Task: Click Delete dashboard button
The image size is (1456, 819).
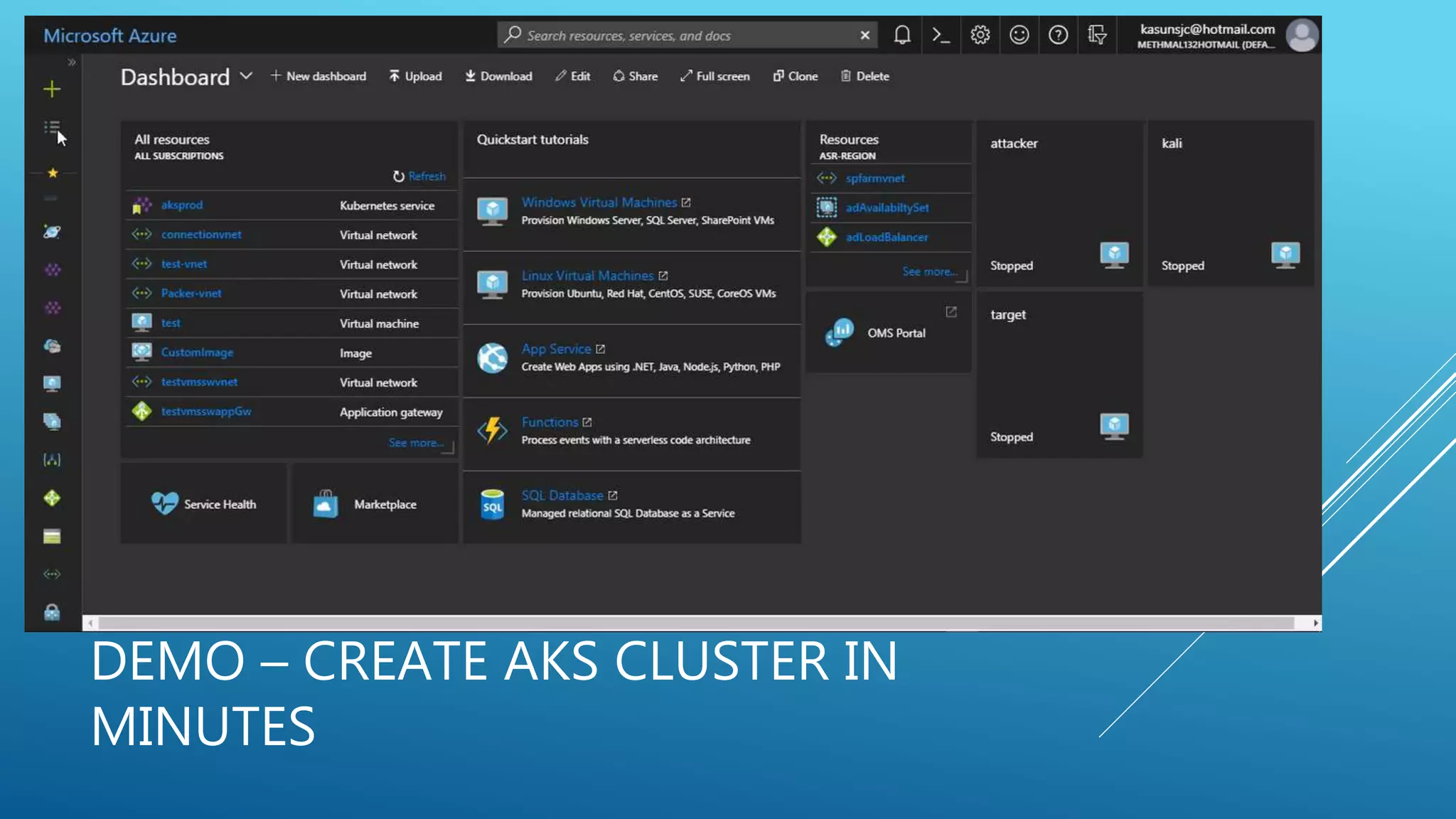Action: click(865, 76)
